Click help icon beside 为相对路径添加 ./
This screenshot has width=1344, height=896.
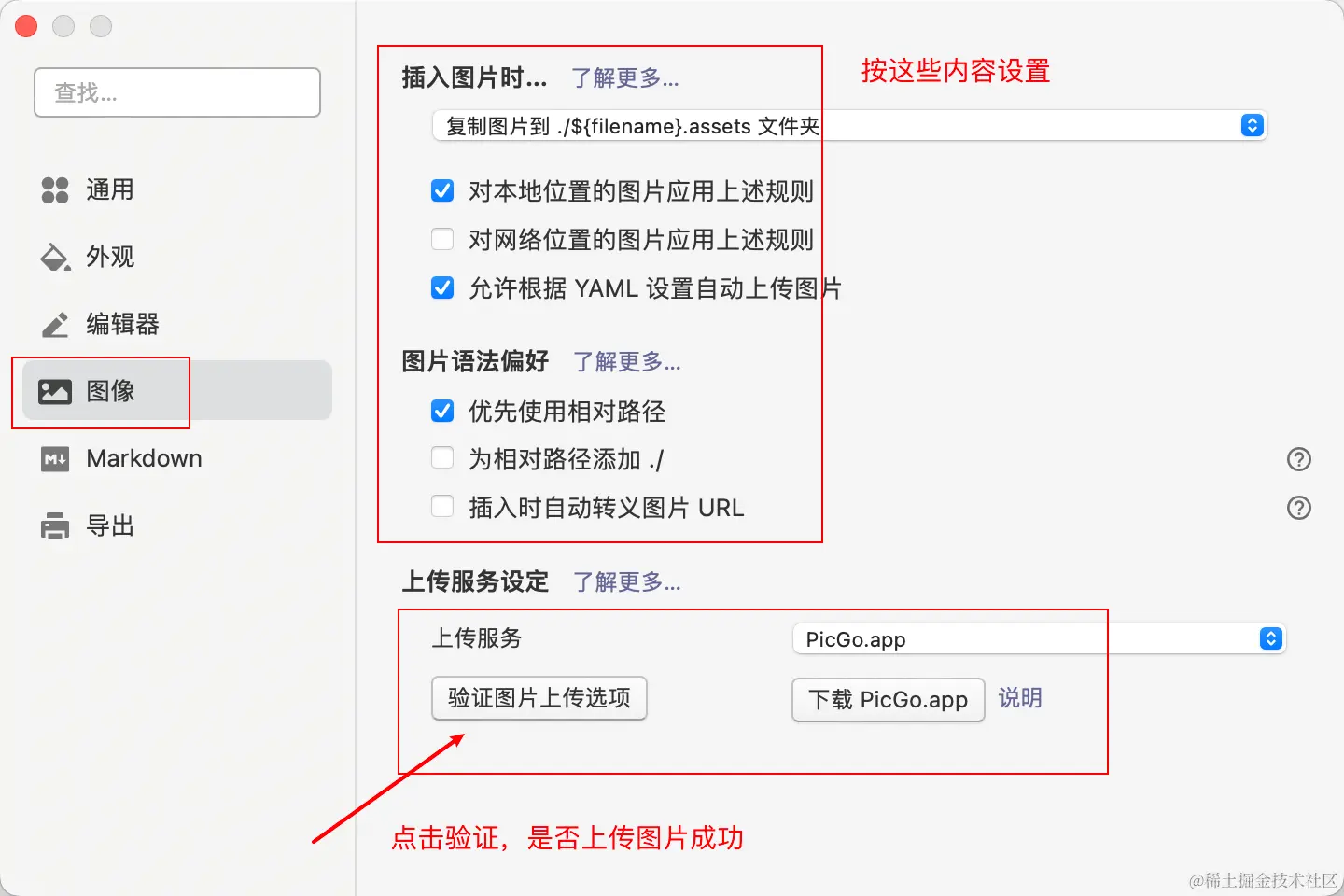1299,459
